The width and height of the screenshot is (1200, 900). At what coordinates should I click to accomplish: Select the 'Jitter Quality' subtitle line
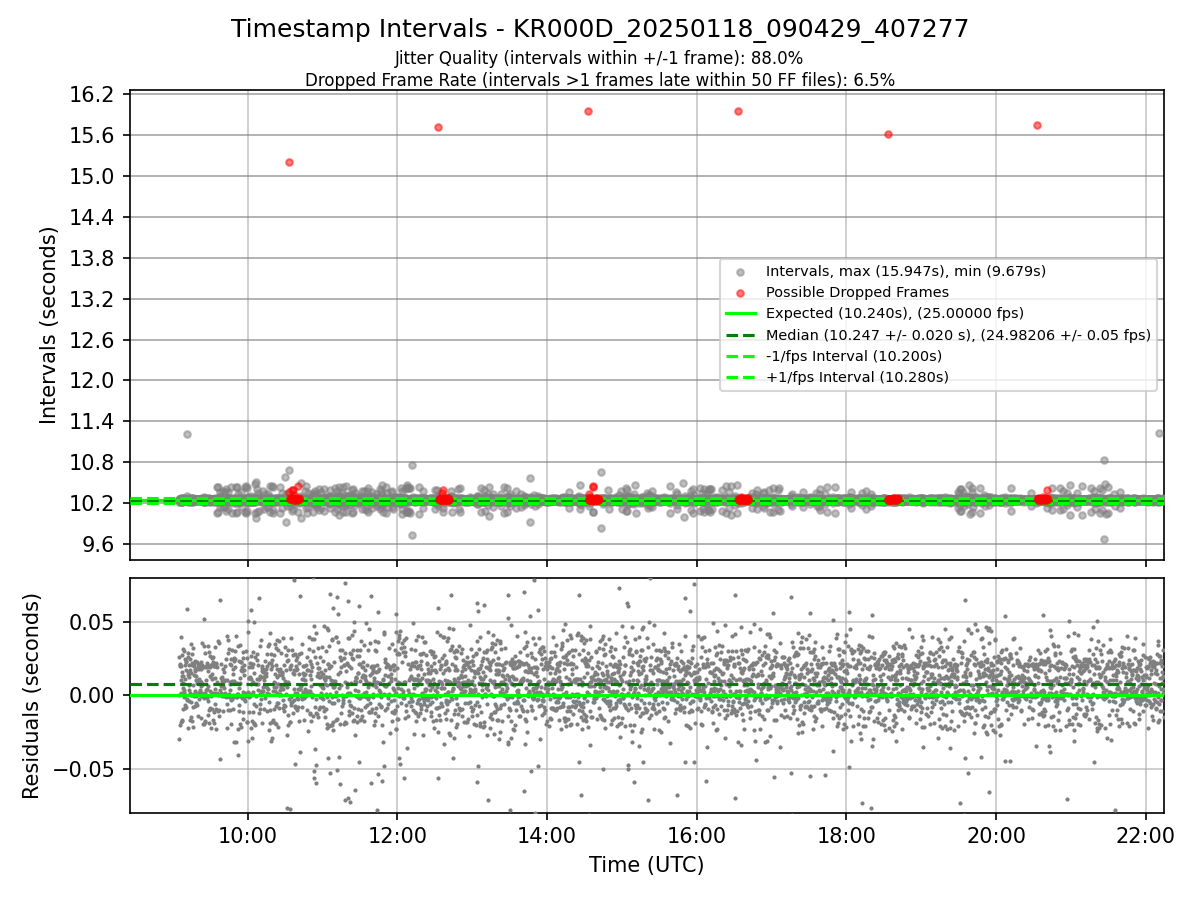pyautogui.click(x=599, y=58)
